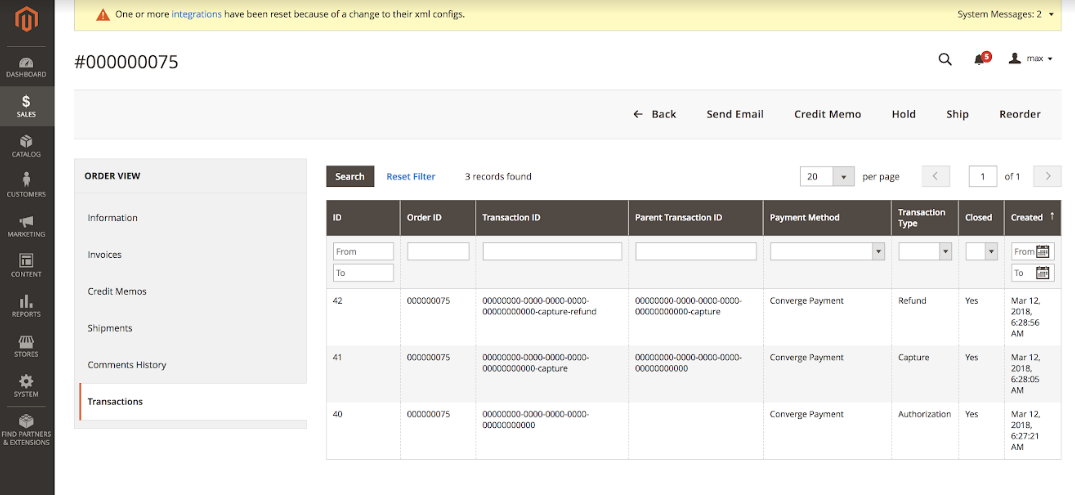1075x495 pixels.
Task: Expand System Messages dropdown
Action: click(x=1006, y=14)
